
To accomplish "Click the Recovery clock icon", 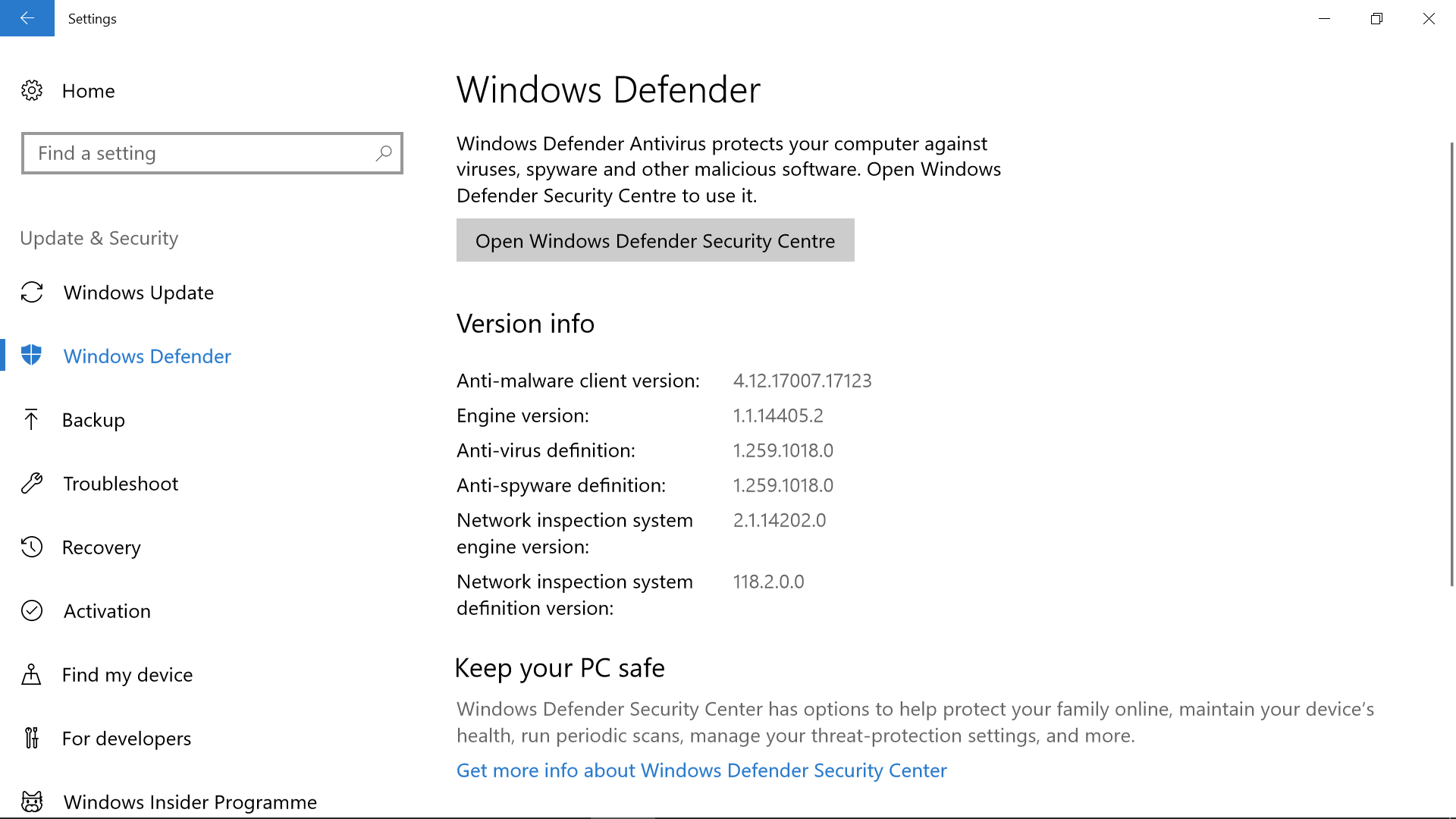I will (32, 547).
